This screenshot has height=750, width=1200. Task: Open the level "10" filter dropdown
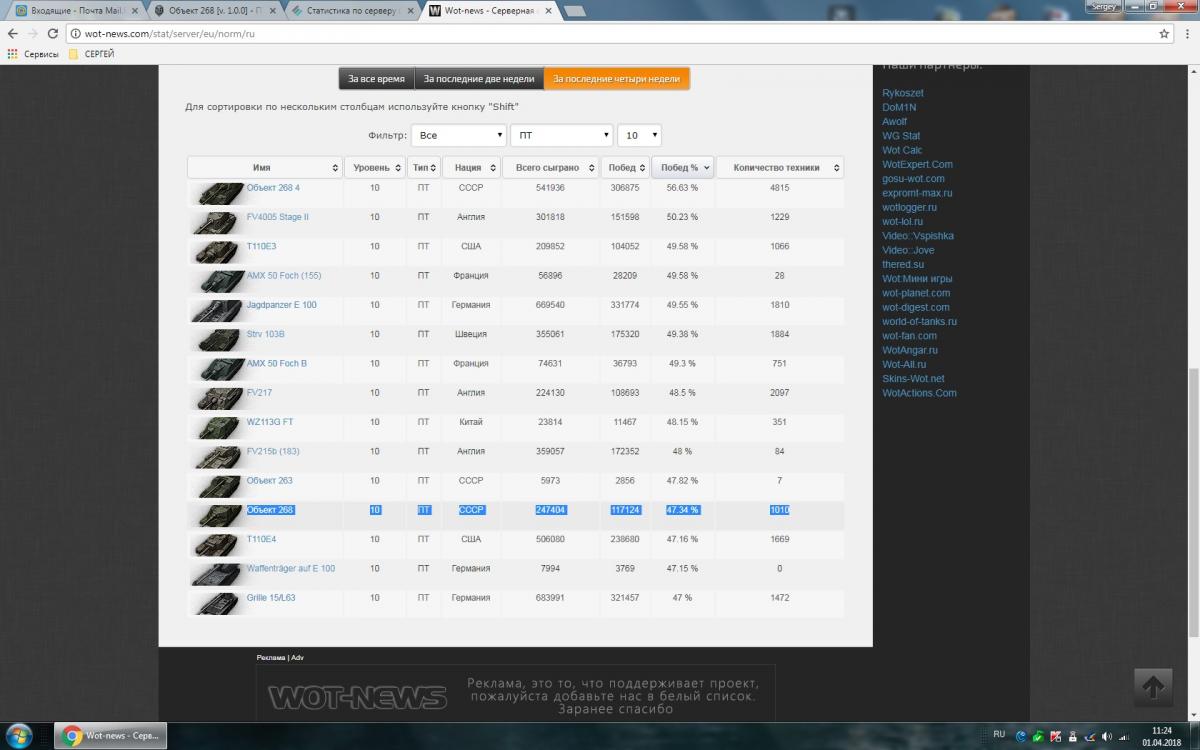(x=639, y=135)
